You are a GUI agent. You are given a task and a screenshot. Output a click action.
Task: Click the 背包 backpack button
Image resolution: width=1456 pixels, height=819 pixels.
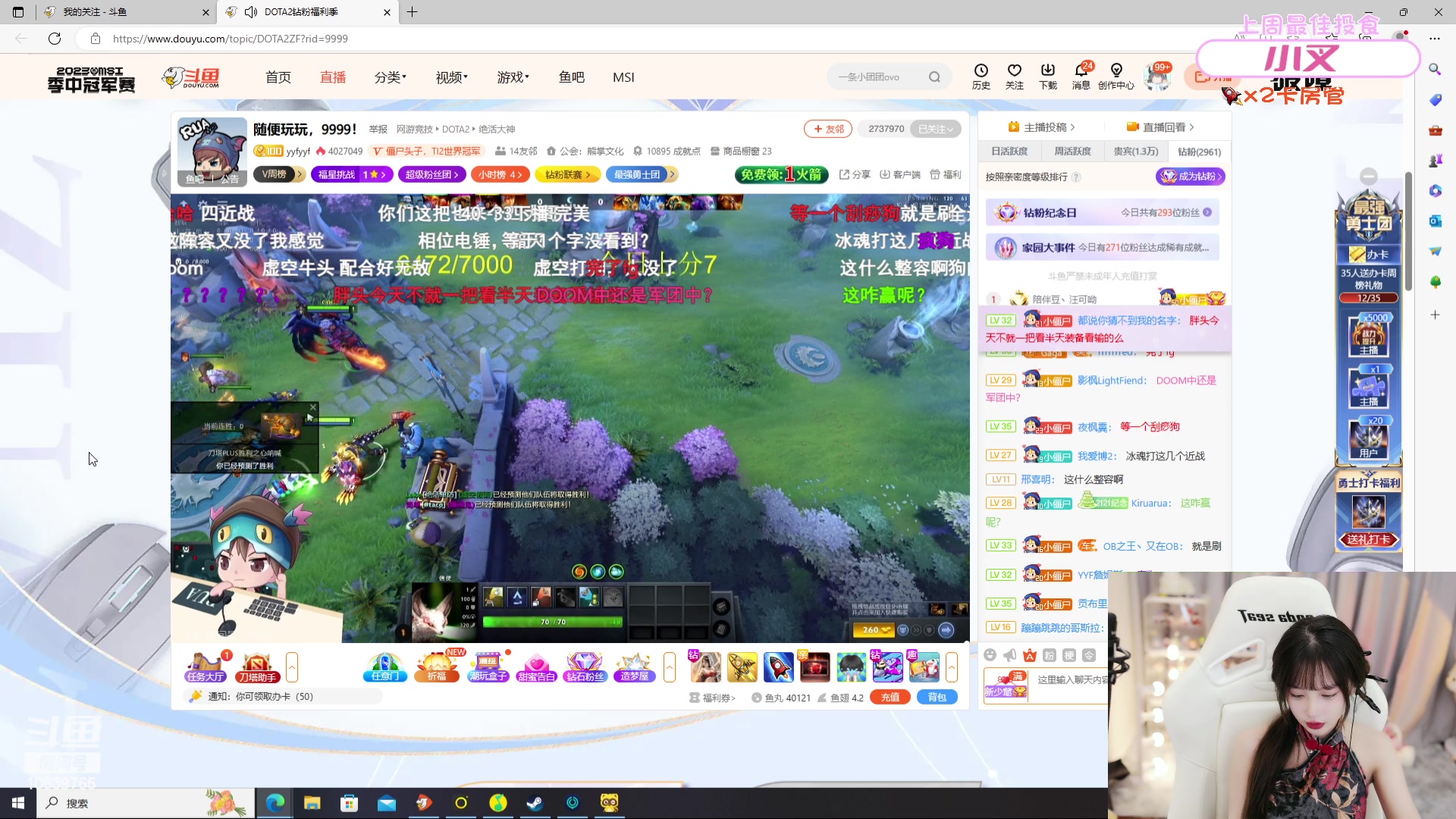click(937, 697)
